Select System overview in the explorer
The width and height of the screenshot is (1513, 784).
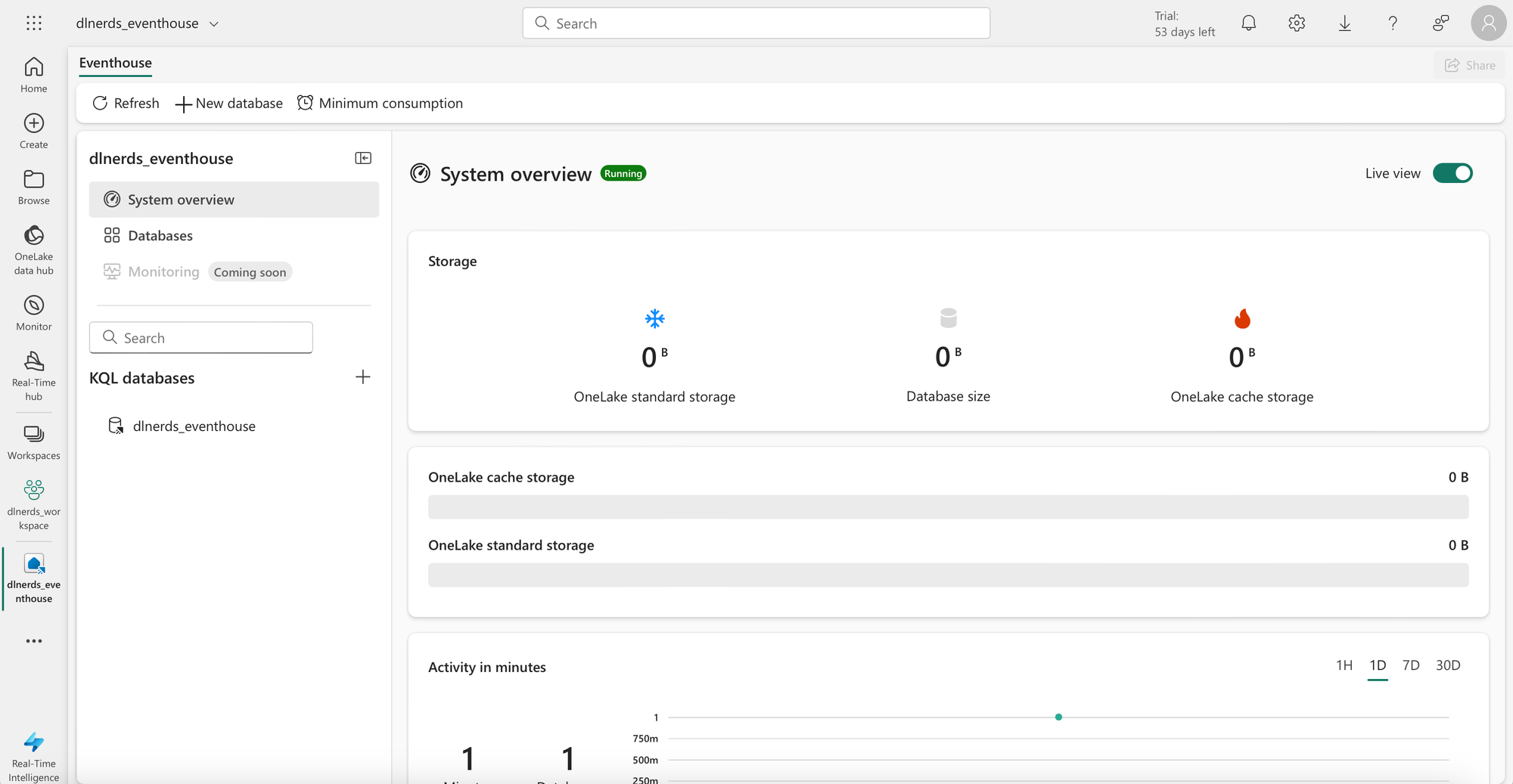234,200
